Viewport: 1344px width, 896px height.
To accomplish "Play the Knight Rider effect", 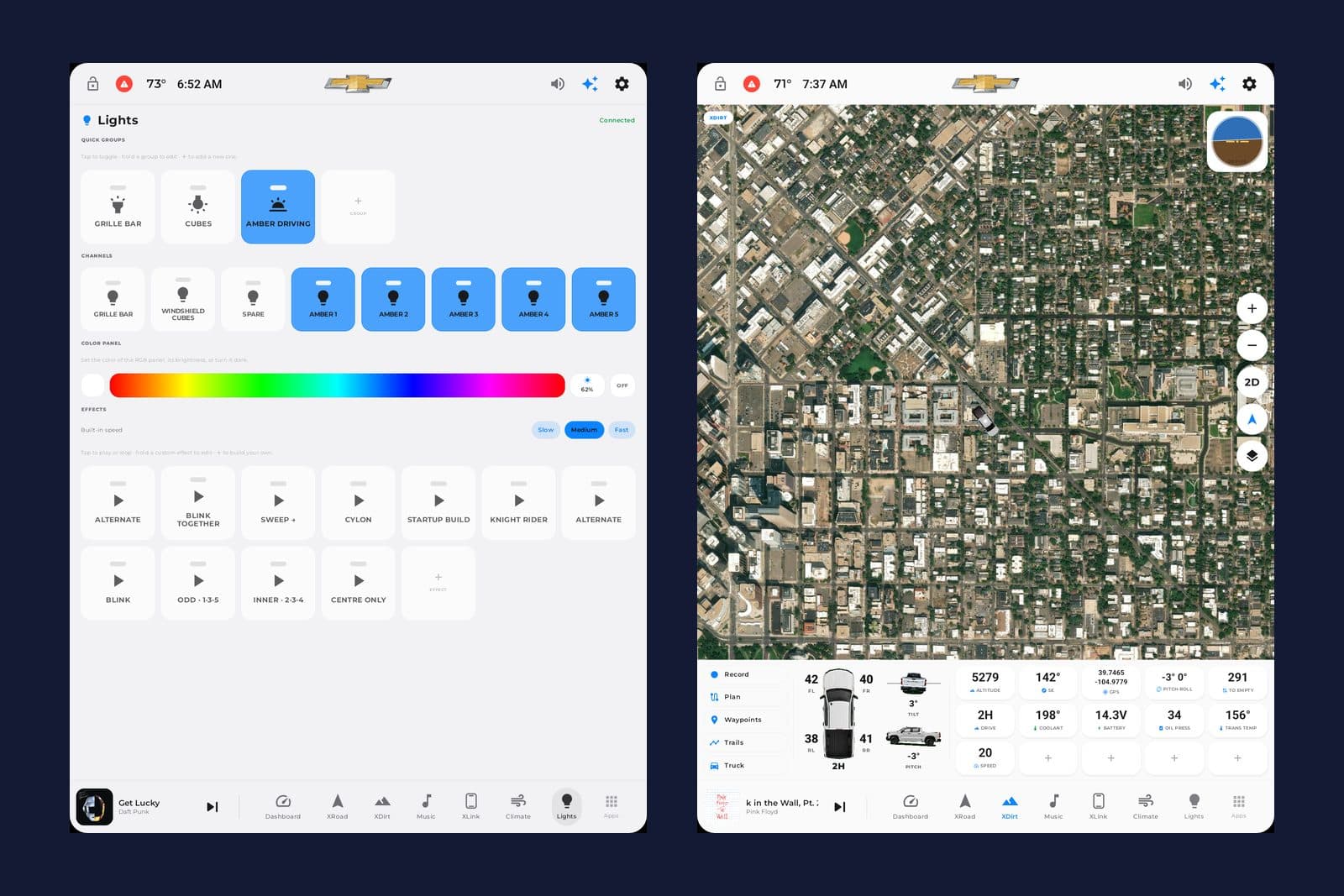I will 518,503.
